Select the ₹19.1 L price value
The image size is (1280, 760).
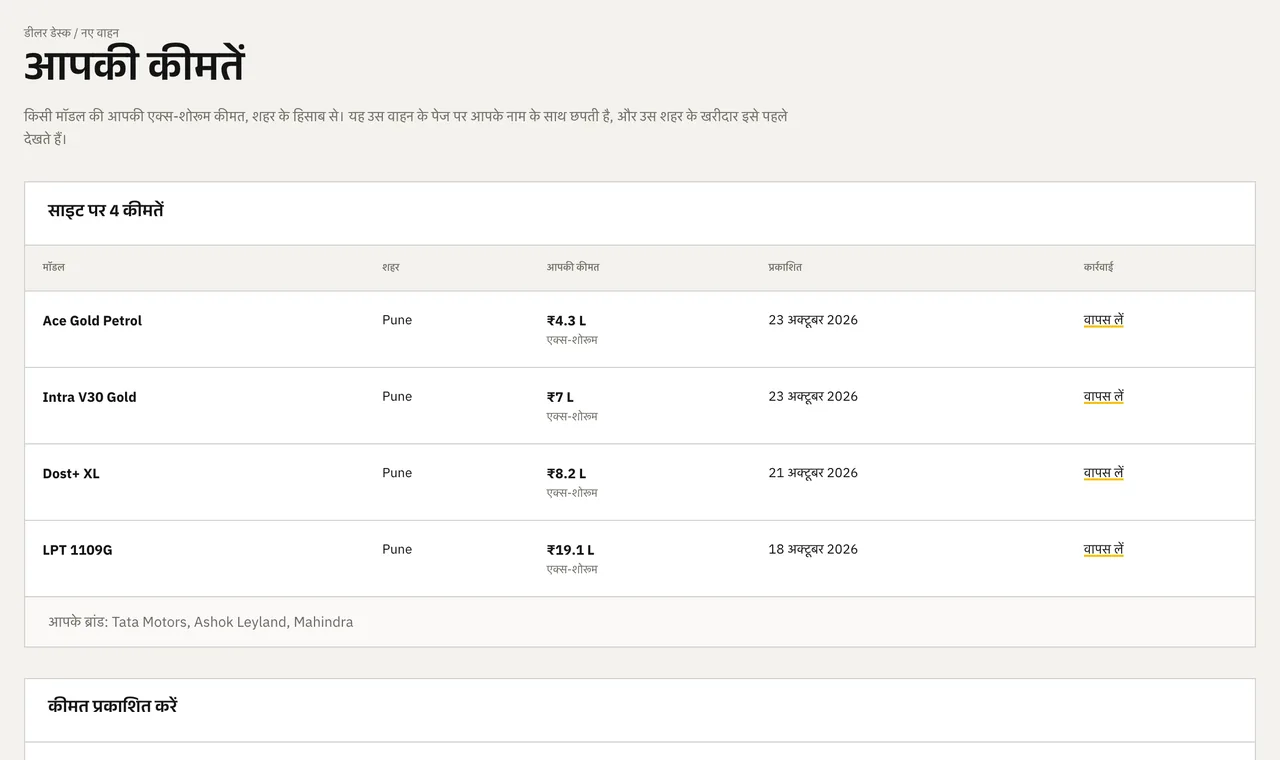570,550
